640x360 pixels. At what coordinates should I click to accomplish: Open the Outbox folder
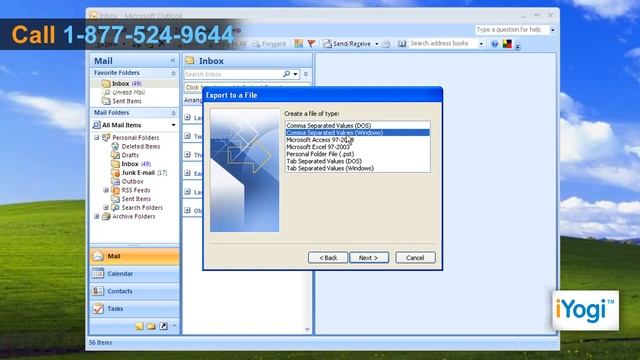(x=132, y=181)
